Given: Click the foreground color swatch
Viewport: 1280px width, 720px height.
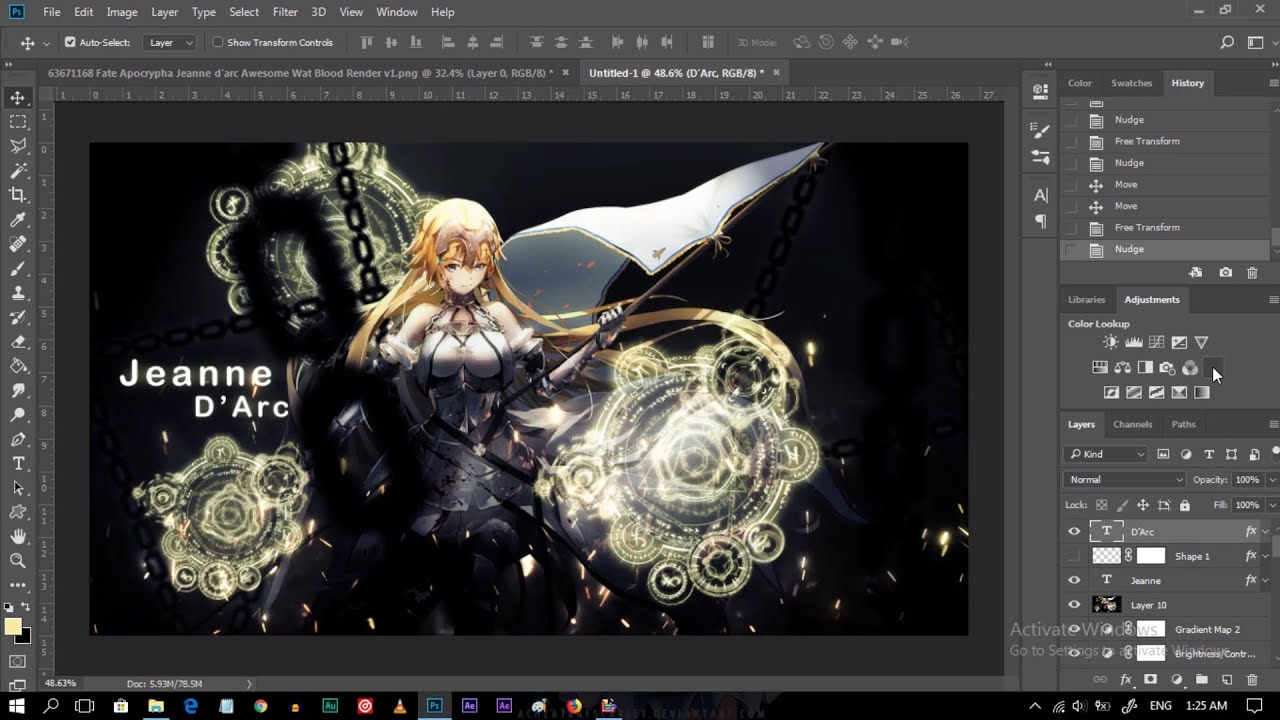Looking at the screenshot, I should [13, 627].
